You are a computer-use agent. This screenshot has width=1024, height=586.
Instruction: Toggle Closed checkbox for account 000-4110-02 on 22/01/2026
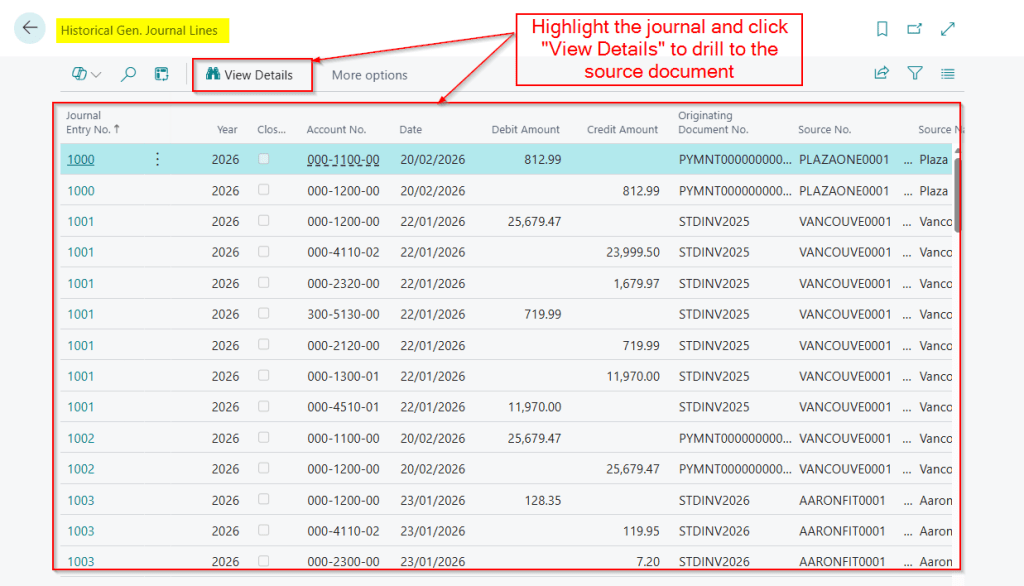(x=264, y=252)
